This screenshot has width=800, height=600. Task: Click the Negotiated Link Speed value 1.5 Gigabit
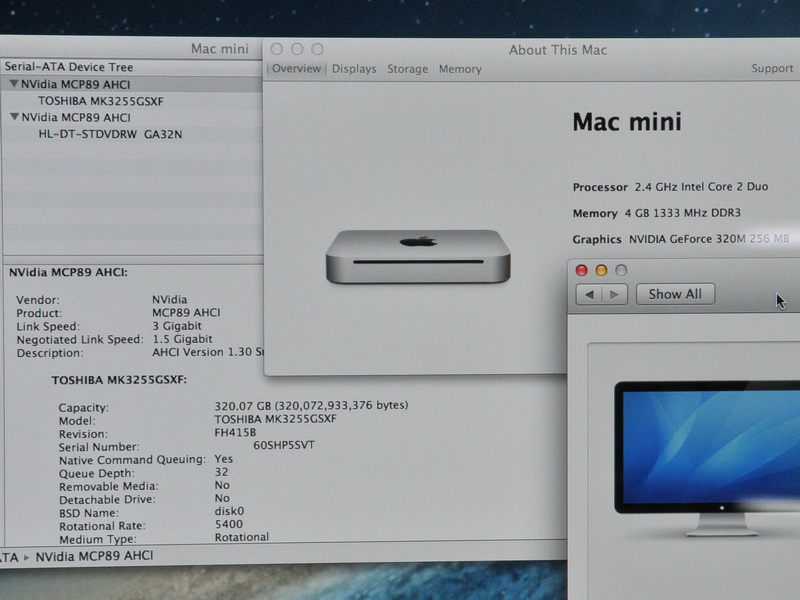182,339
